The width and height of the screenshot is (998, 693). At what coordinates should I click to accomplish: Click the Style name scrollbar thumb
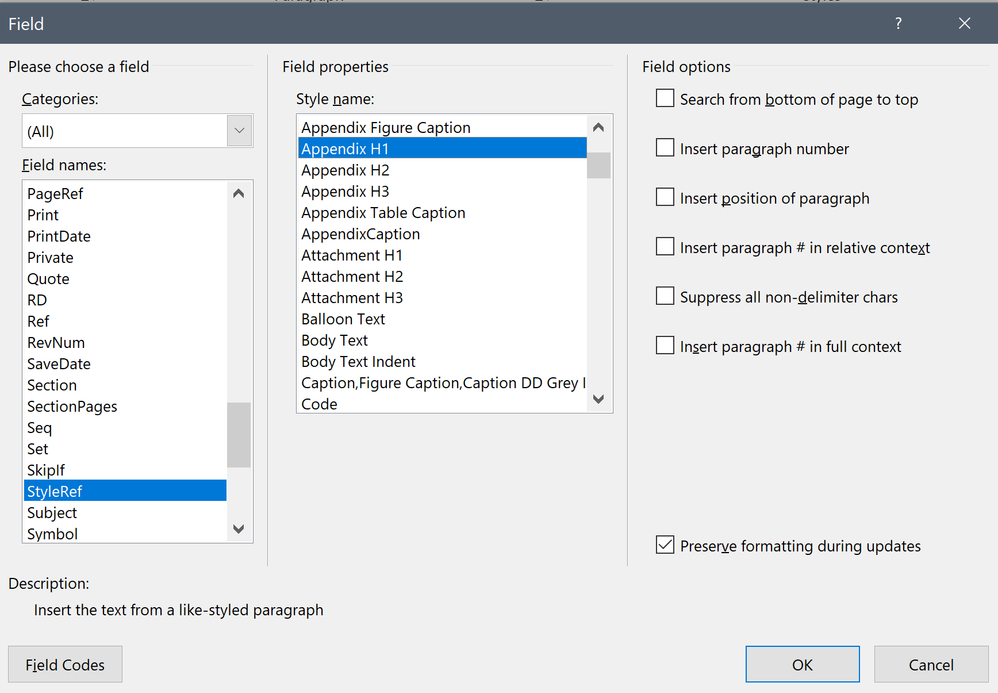pyautogui.click(x=599, y=165)
